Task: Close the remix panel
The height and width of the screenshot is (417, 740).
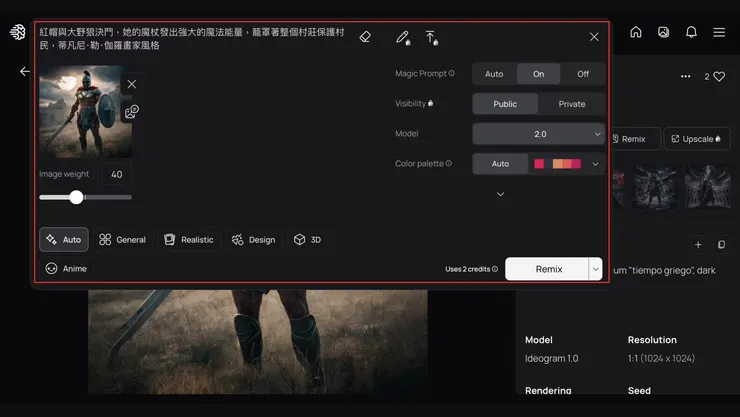Action: click(594, 37)
